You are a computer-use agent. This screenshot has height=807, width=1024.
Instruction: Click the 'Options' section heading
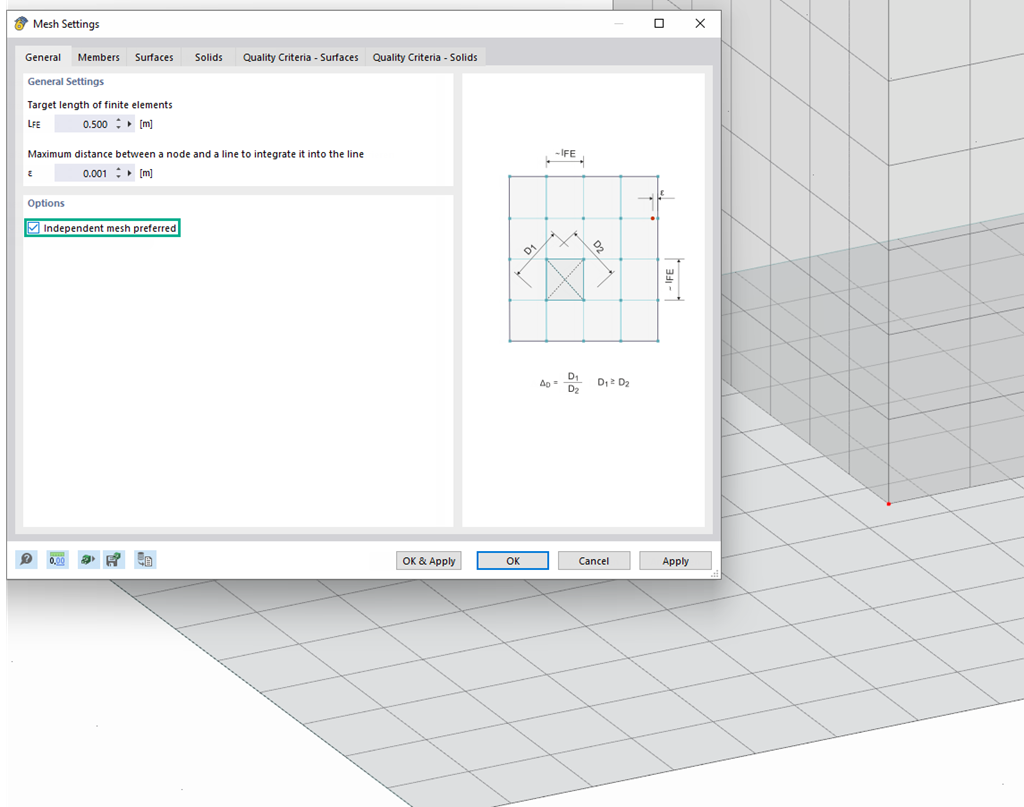click(46, 203)
